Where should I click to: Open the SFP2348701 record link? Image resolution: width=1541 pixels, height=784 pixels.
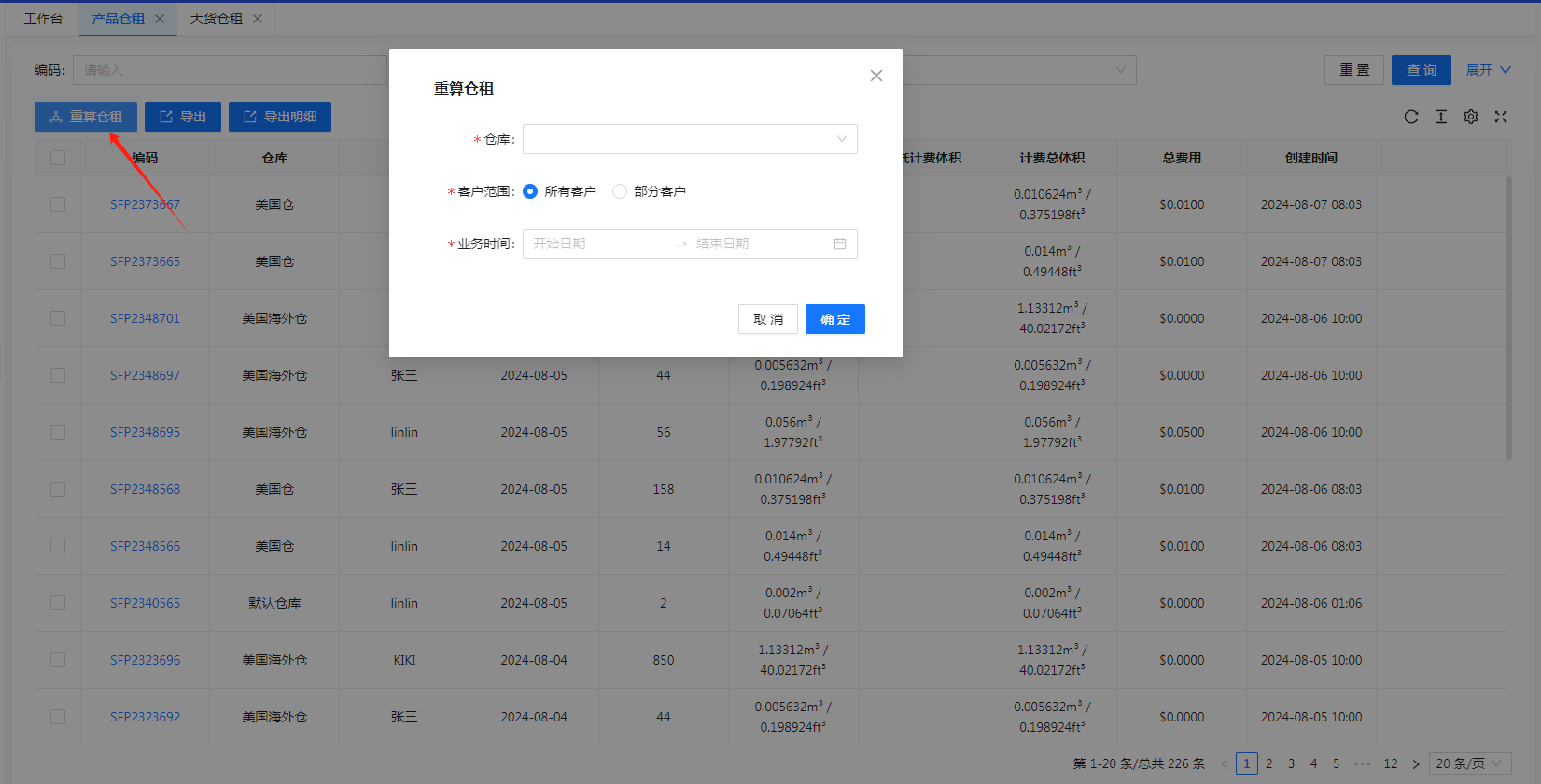point(145,318)
